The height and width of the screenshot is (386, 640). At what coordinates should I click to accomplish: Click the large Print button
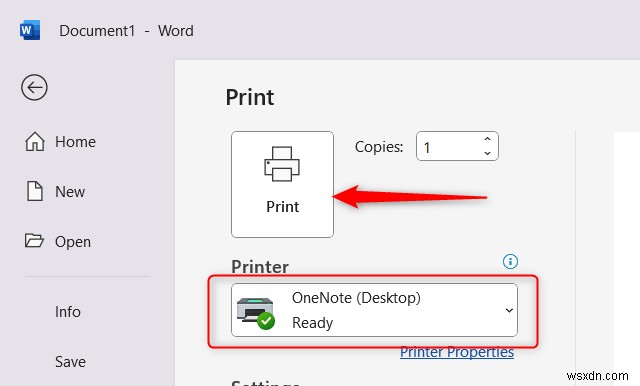(x=282, y=184)
